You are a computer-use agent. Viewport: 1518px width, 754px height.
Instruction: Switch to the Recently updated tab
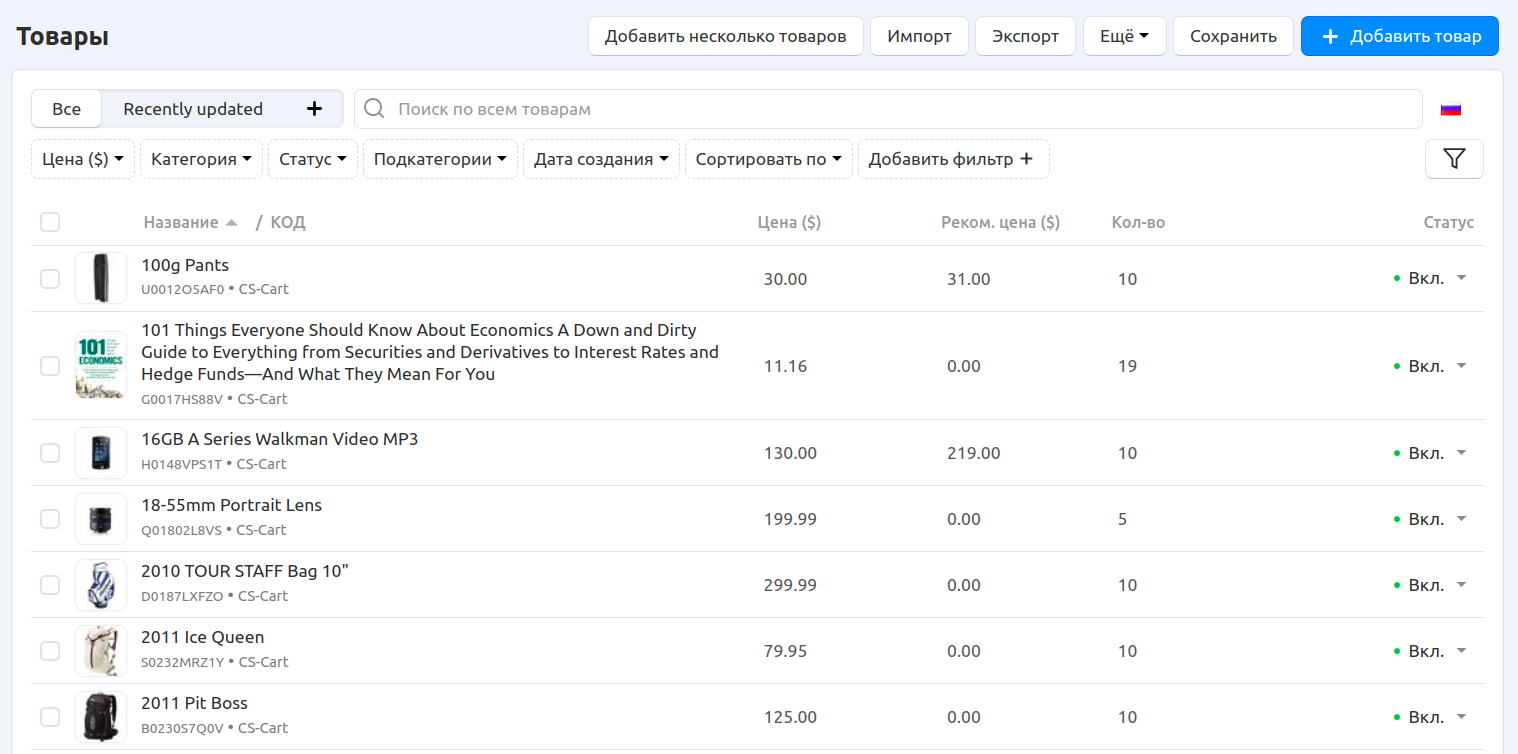pos(193,109)
